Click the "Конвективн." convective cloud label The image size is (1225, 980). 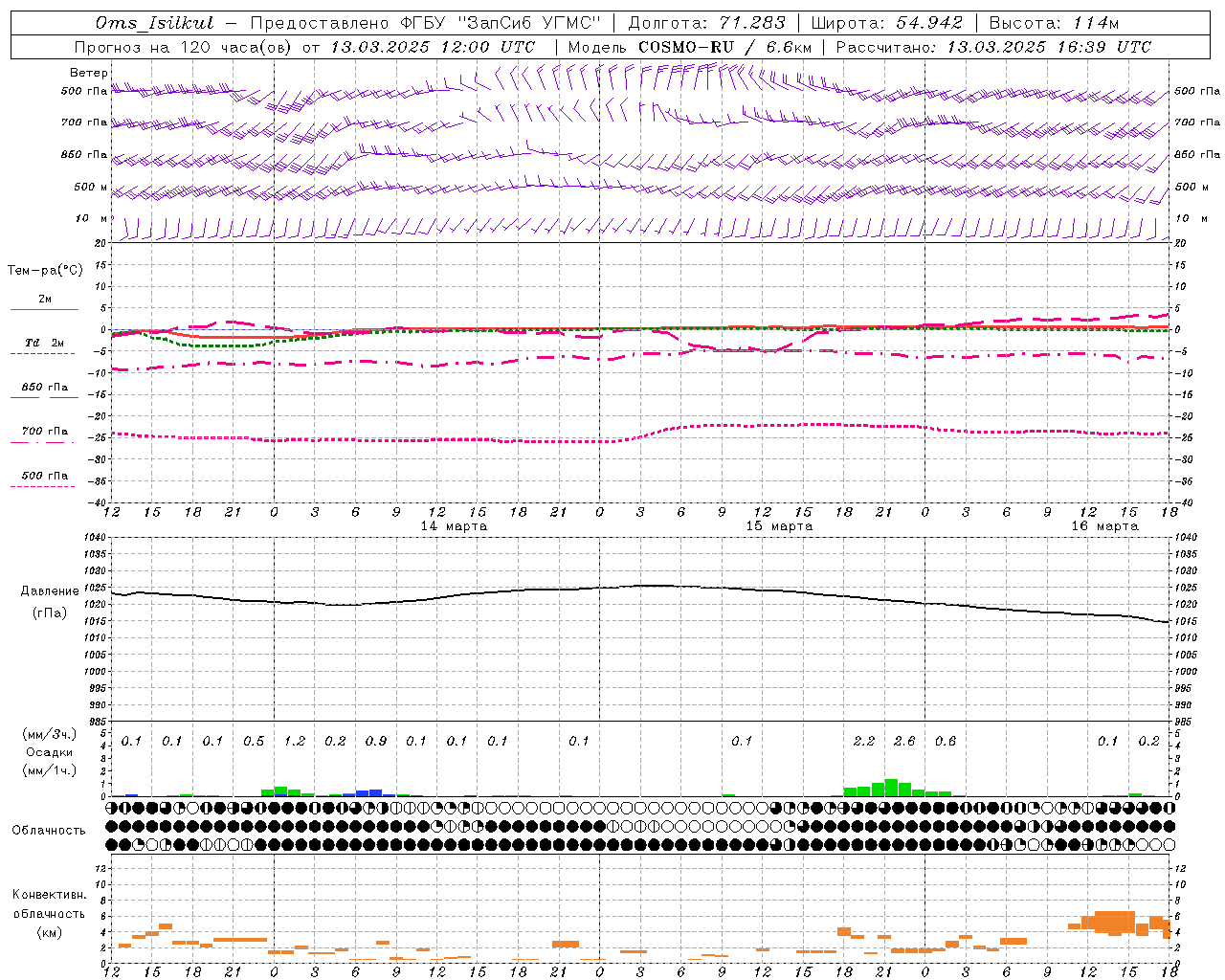(x=50, y=895)
